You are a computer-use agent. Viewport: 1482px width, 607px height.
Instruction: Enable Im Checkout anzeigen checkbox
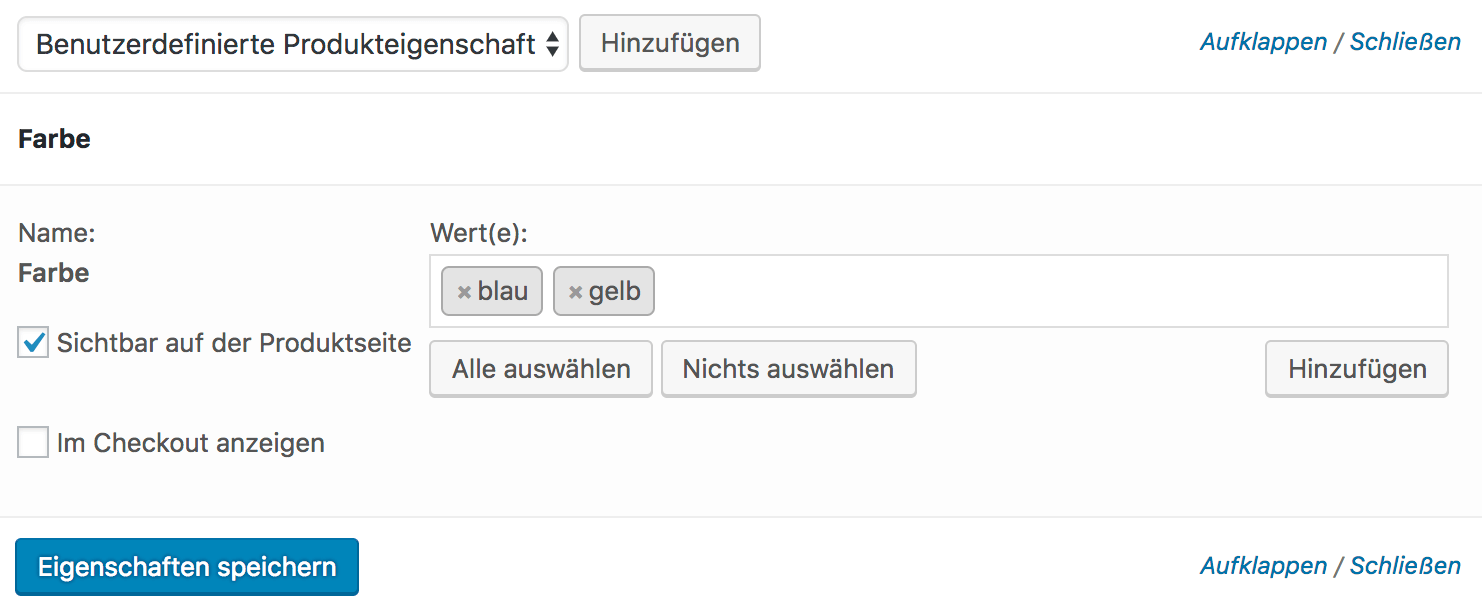(33, 442)
